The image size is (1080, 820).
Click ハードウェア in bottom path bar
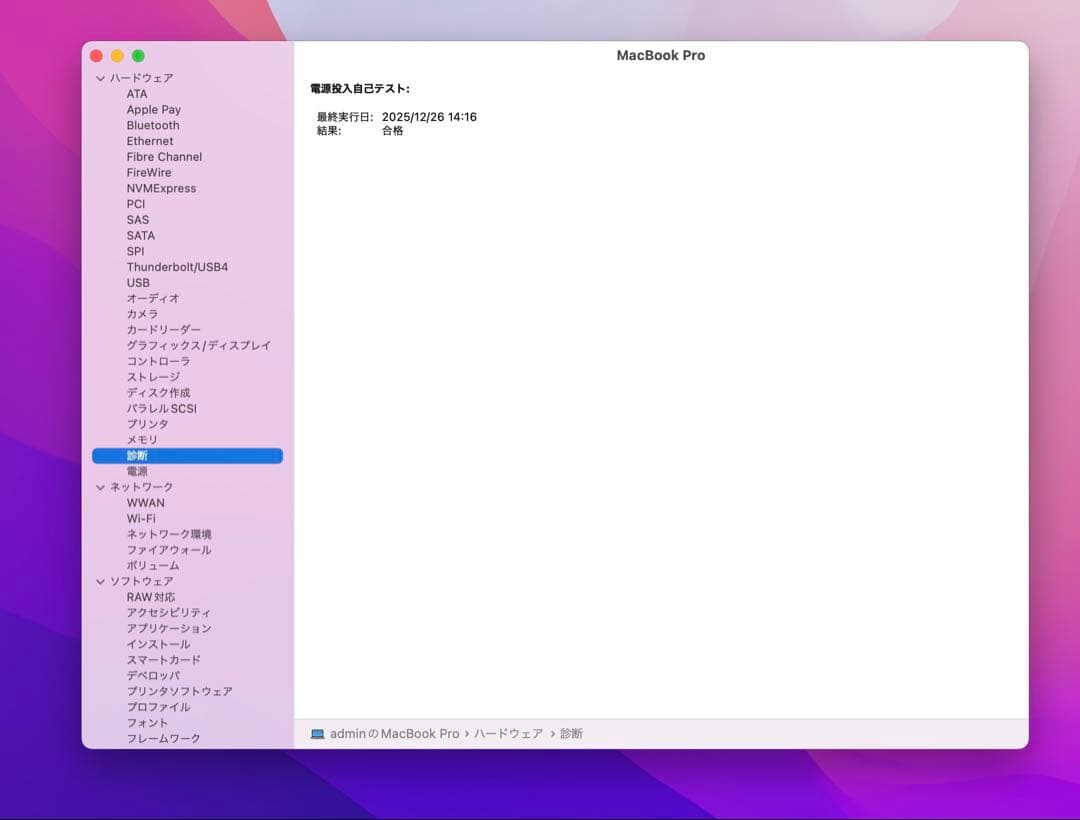pos(508,734)
